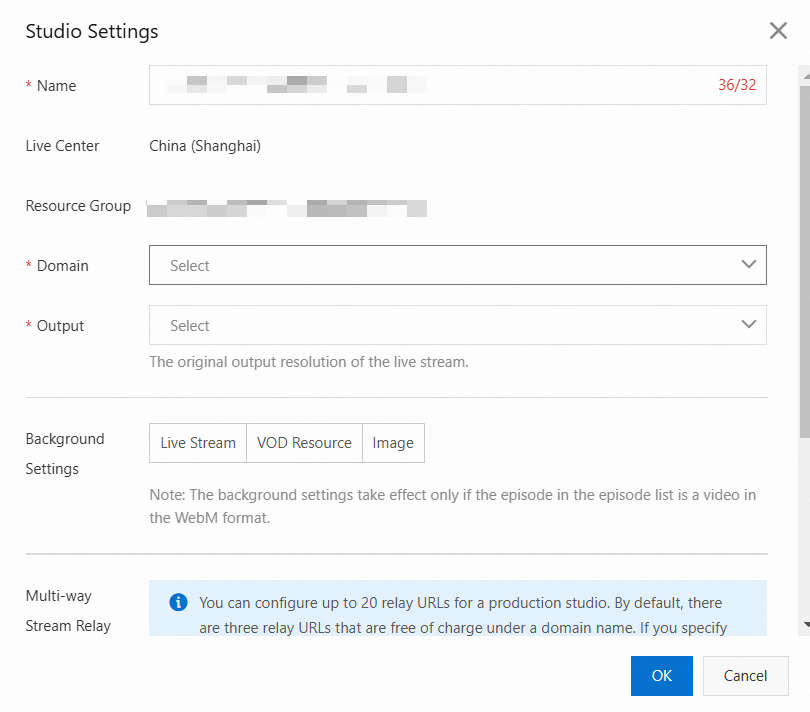Click the China (Shanghai) live center value
The image size is (810, 712).
[x=205, y=146]
